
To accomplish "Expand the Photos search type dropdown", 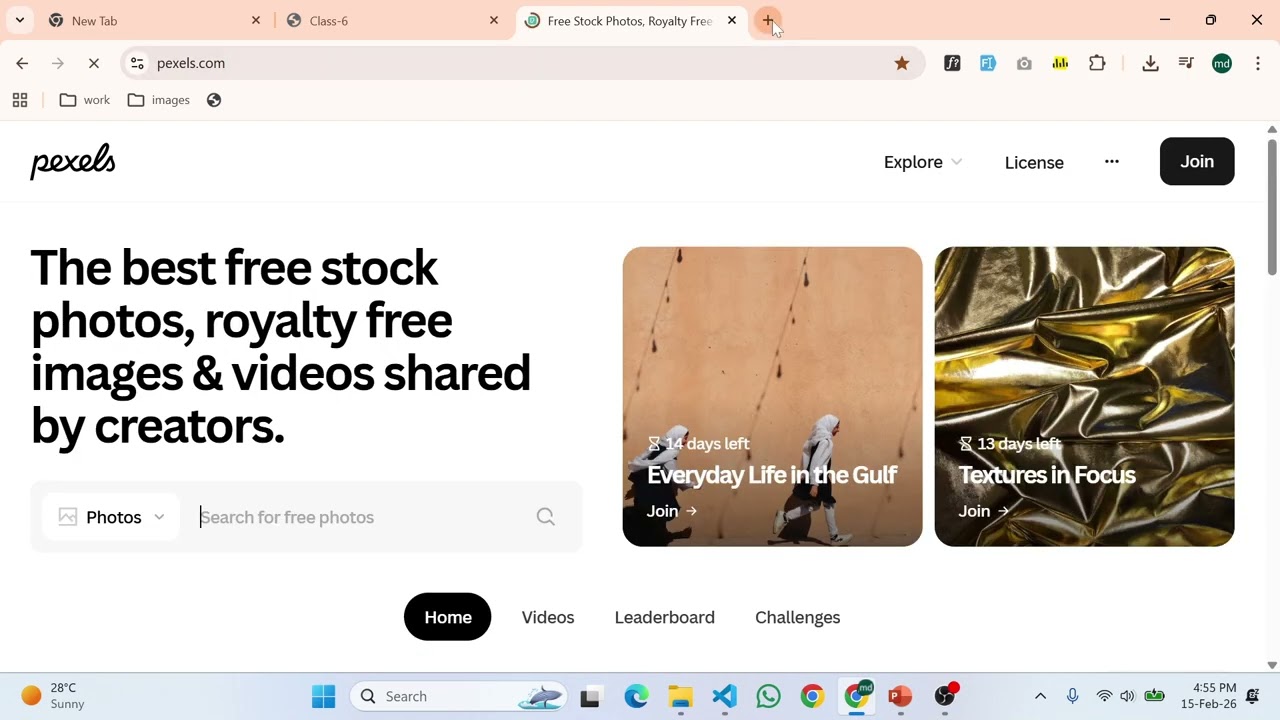I will [112, 517].
